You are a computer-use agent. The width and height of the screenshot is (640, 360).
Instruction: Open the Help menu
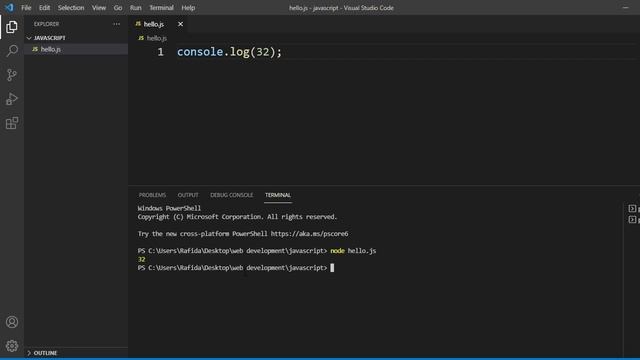[x=188, y=8]
